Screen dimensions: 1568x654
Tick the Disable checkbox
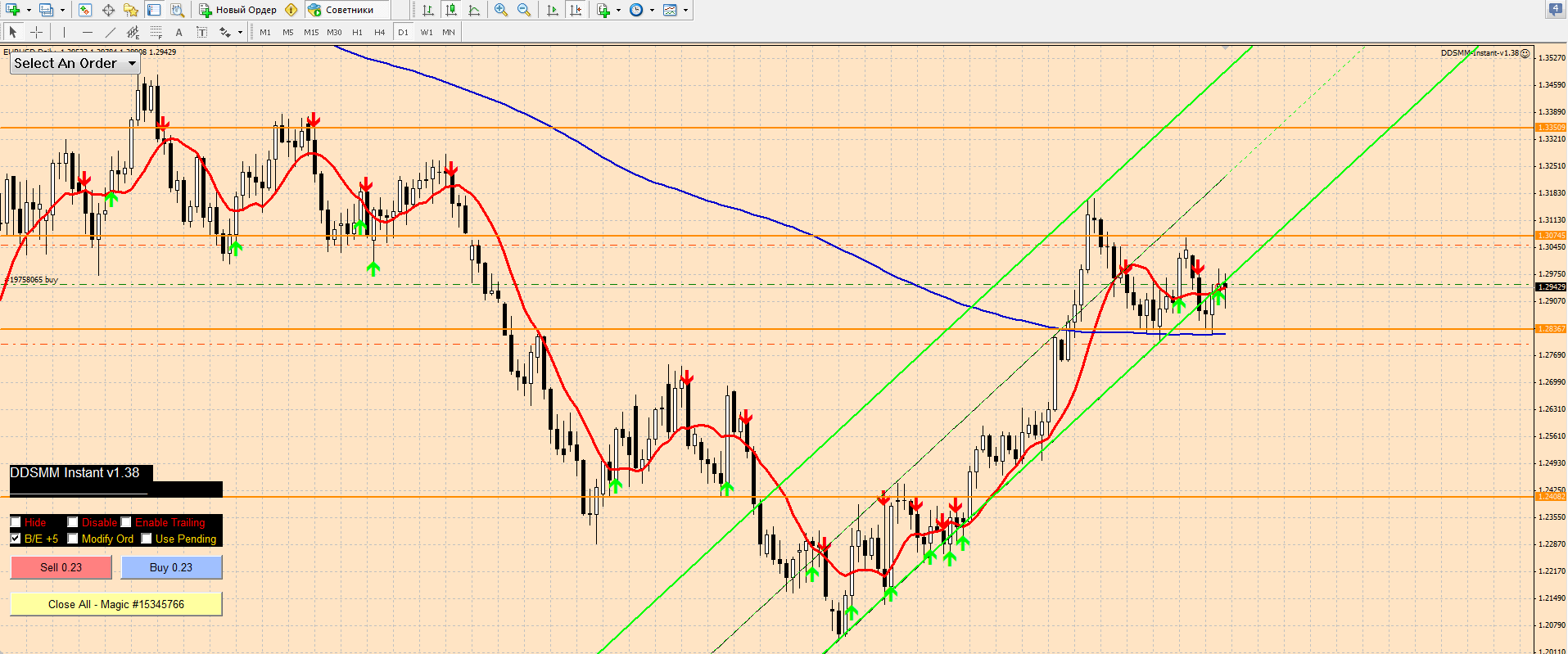click(73, 522)
